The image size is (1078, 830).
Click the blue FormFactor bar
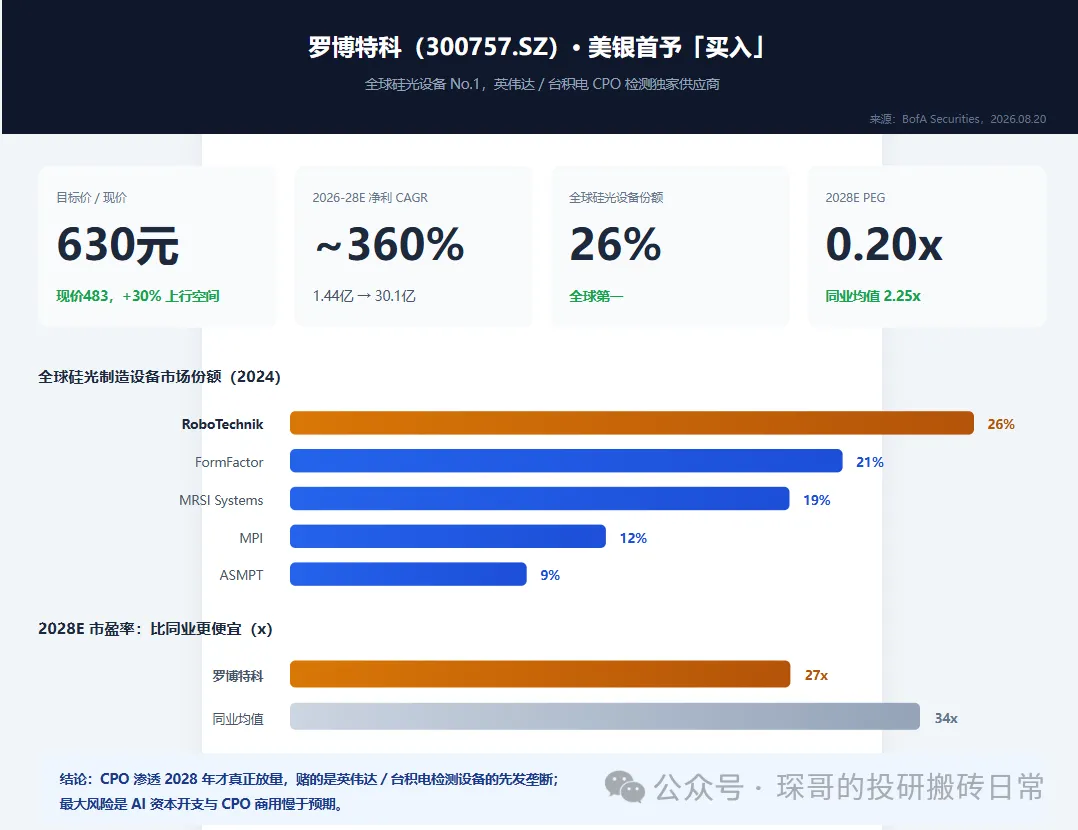[566, 461]
